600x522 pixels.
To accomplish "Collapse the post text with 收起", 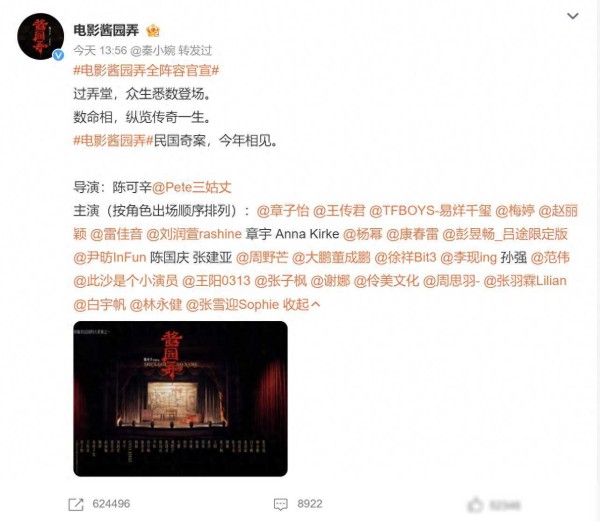I will pos(301,304).
